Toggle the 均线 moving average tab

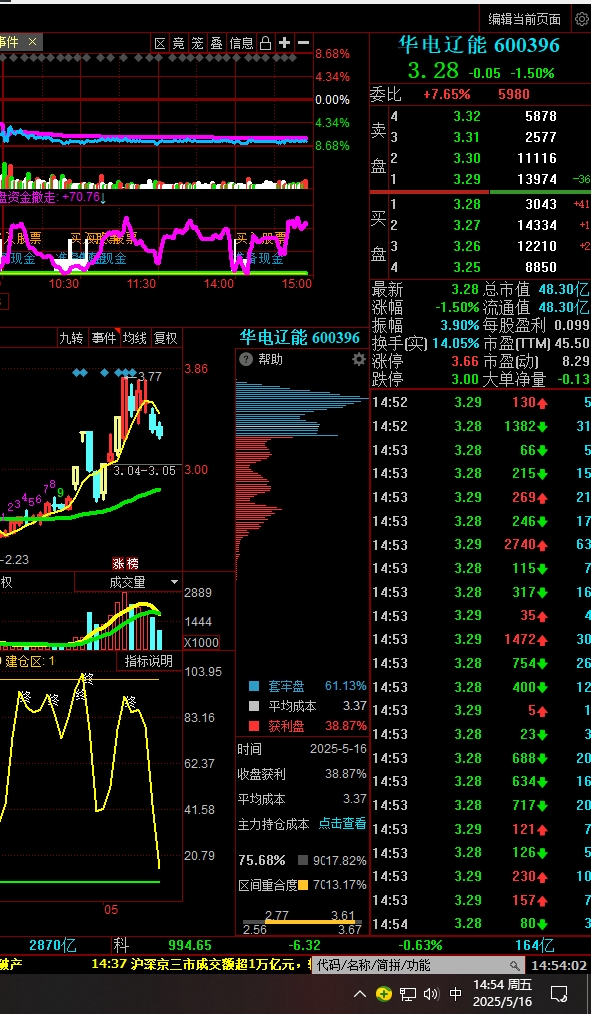coord(134,338)
